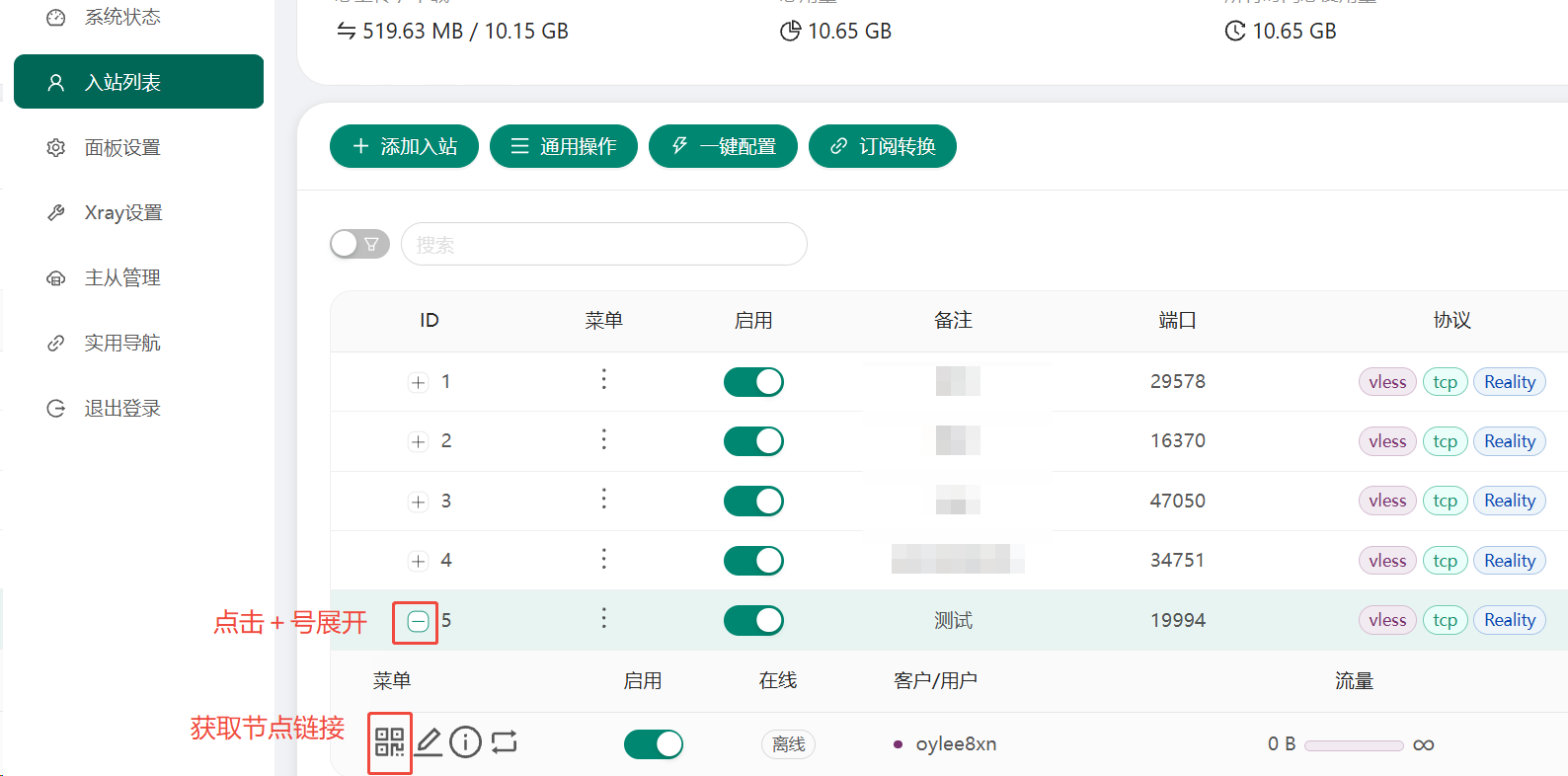Viewport: 1568px width, 776px height.
Task: Disable the enable switch for inbound 2
Action: click(x=753, y=441)
